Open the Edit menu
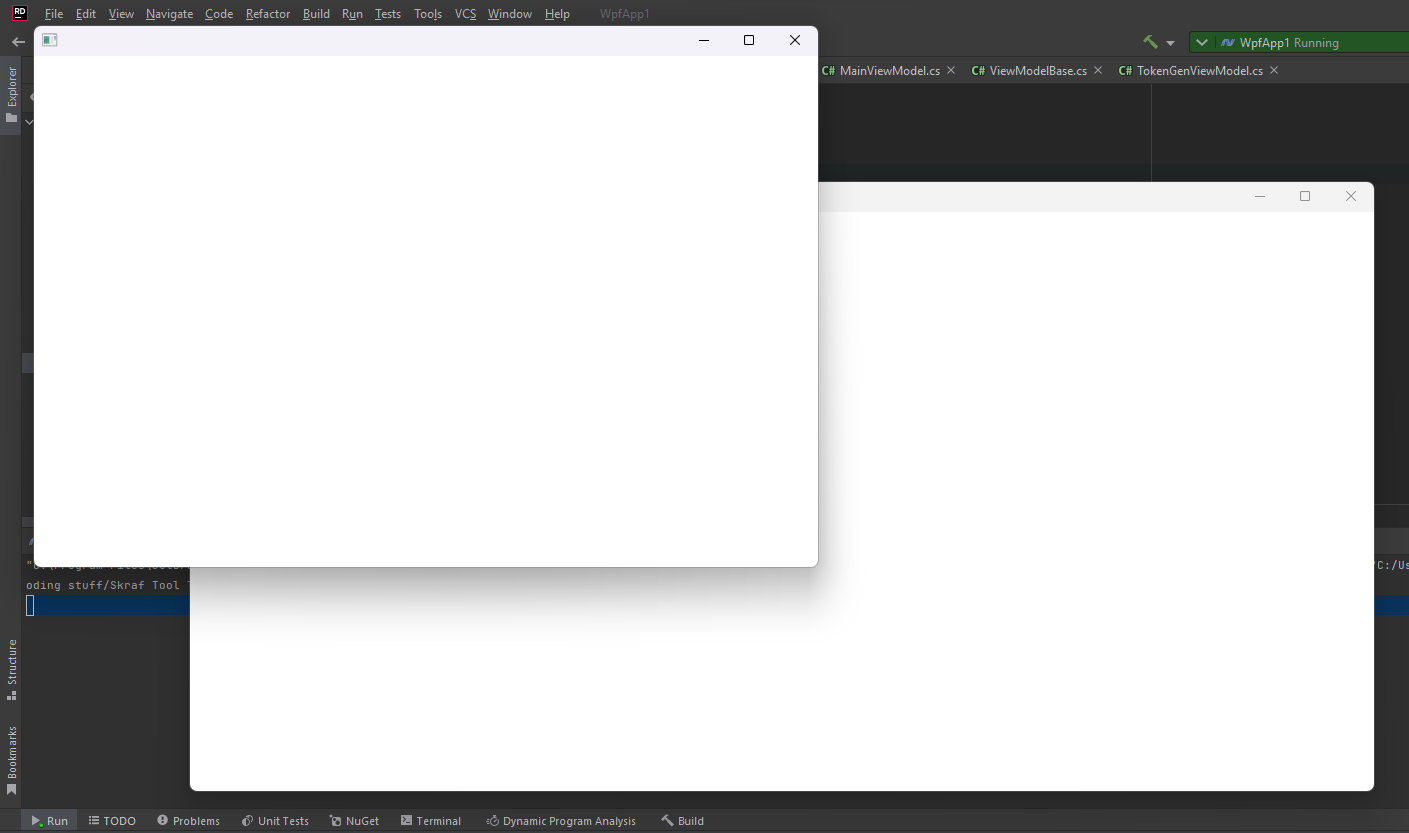Viewport: 1409px width, 833px height. (x=86, y=14)
